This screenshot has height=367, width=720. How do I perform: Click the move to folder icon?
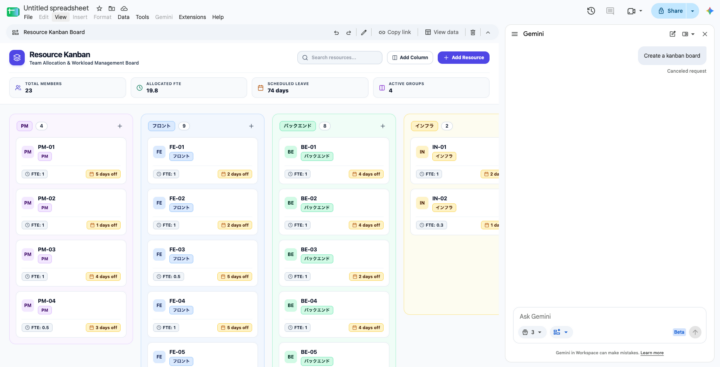[x=112, y=8]
